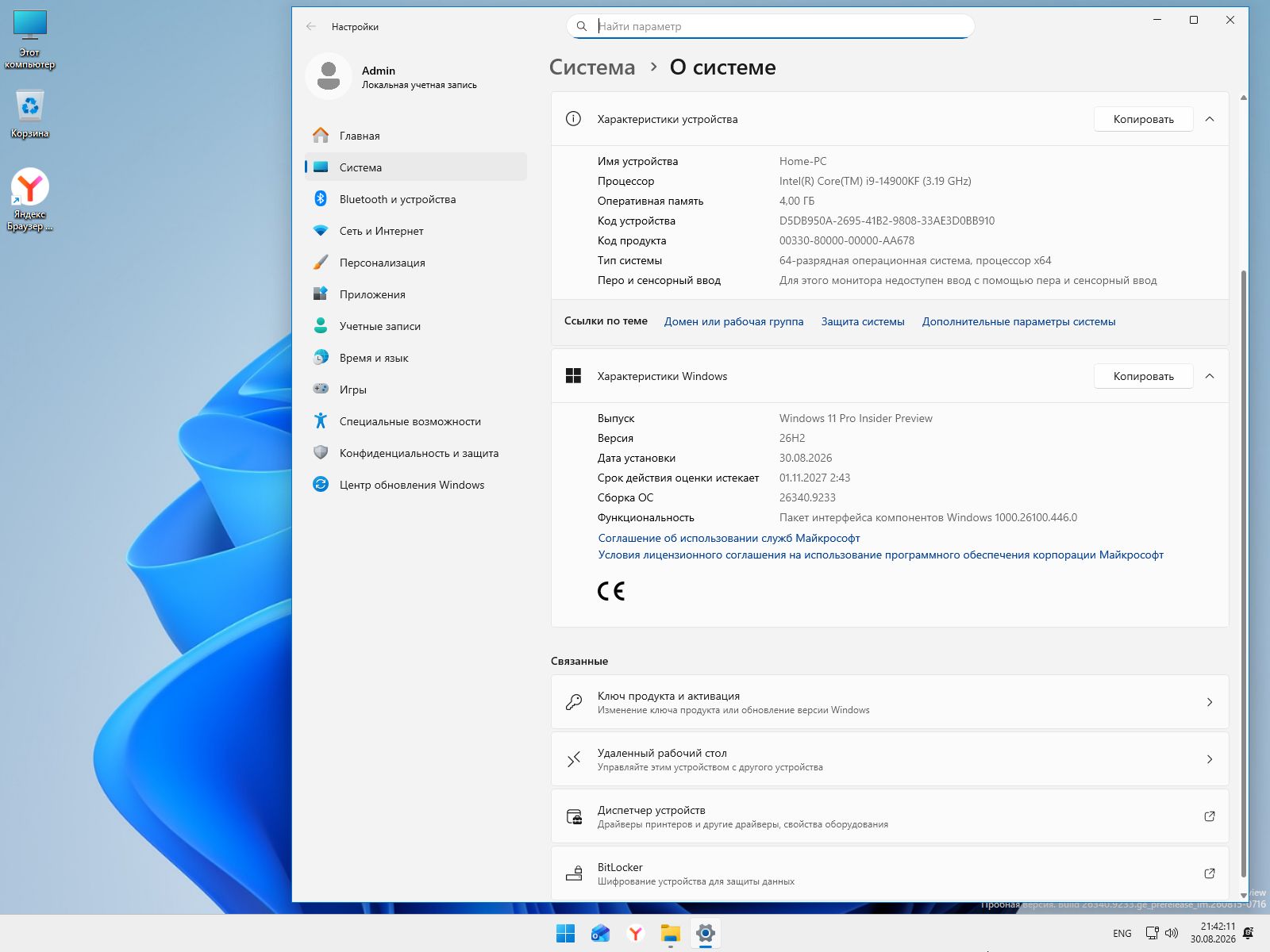This screenshot has width=1270, height=952.
Task: Click the shield icon beside Конфиденциальность и защита
Action: click(321, 453)
